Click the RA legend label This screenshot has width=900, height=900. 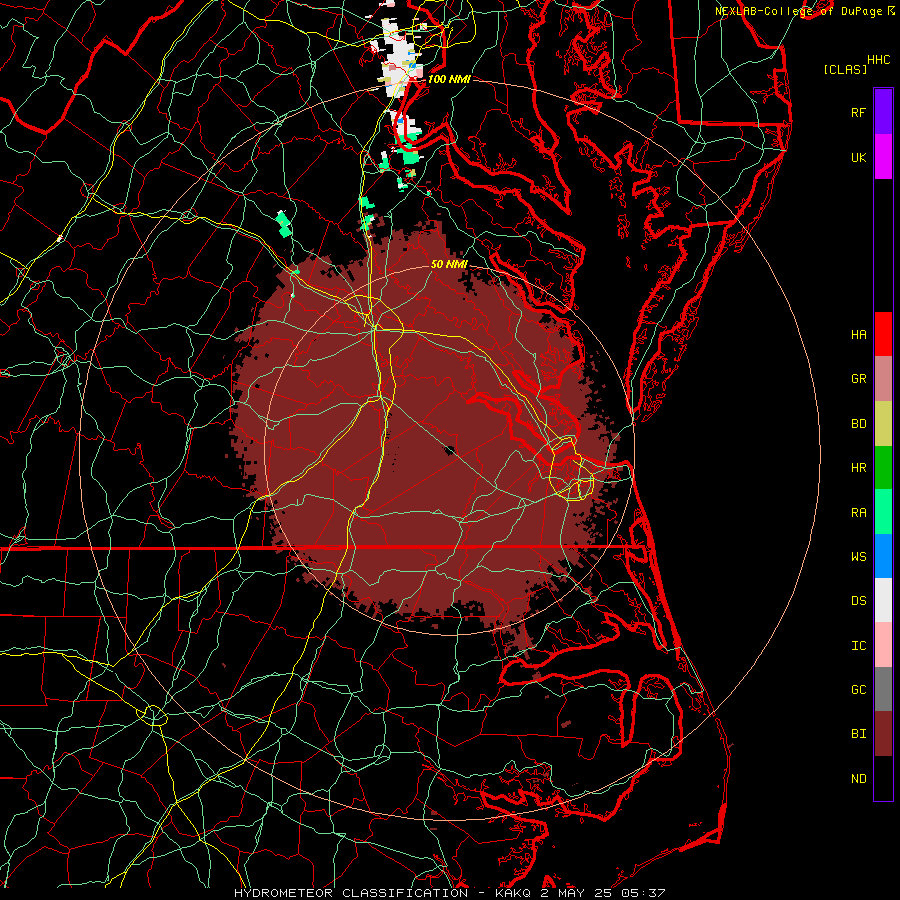[x=858, y=513]
